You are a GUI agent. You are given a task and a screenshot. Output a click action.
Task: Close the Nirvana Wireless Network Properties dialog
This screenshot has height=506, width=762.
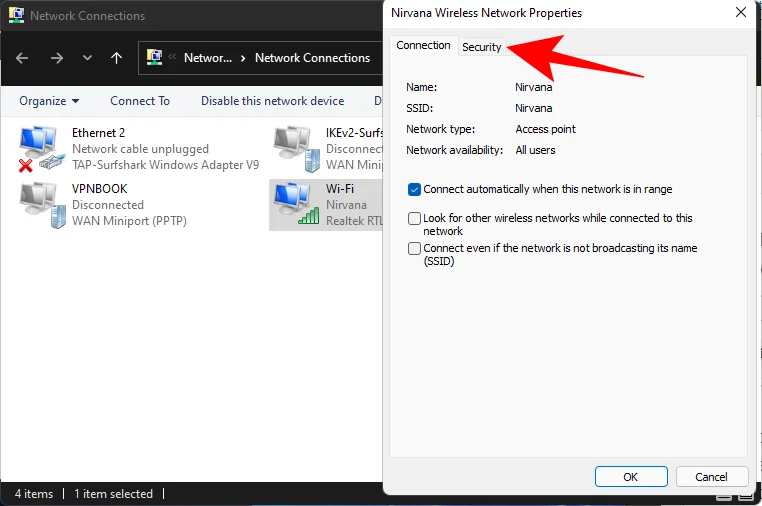pyautogui.click(x=741, y=12)
